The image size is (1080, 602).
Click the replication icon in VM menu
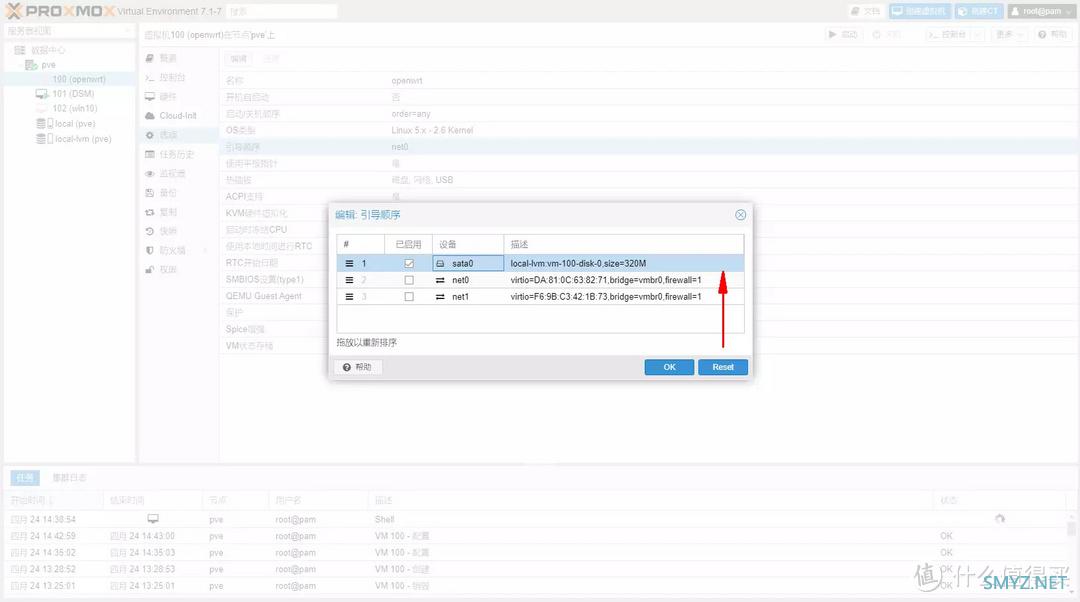pos(149,212)
